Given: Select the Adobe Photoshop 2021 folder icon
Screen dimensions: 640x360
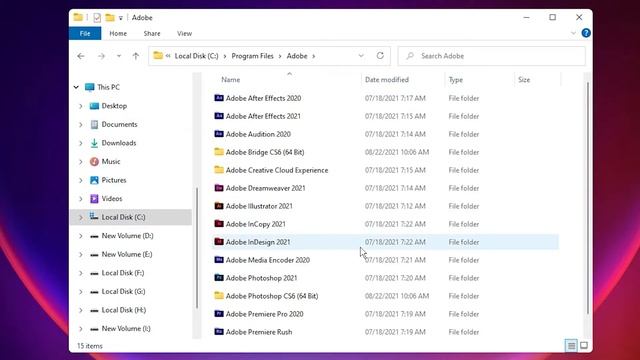Looking at the screenshot, I should (219, 278).
